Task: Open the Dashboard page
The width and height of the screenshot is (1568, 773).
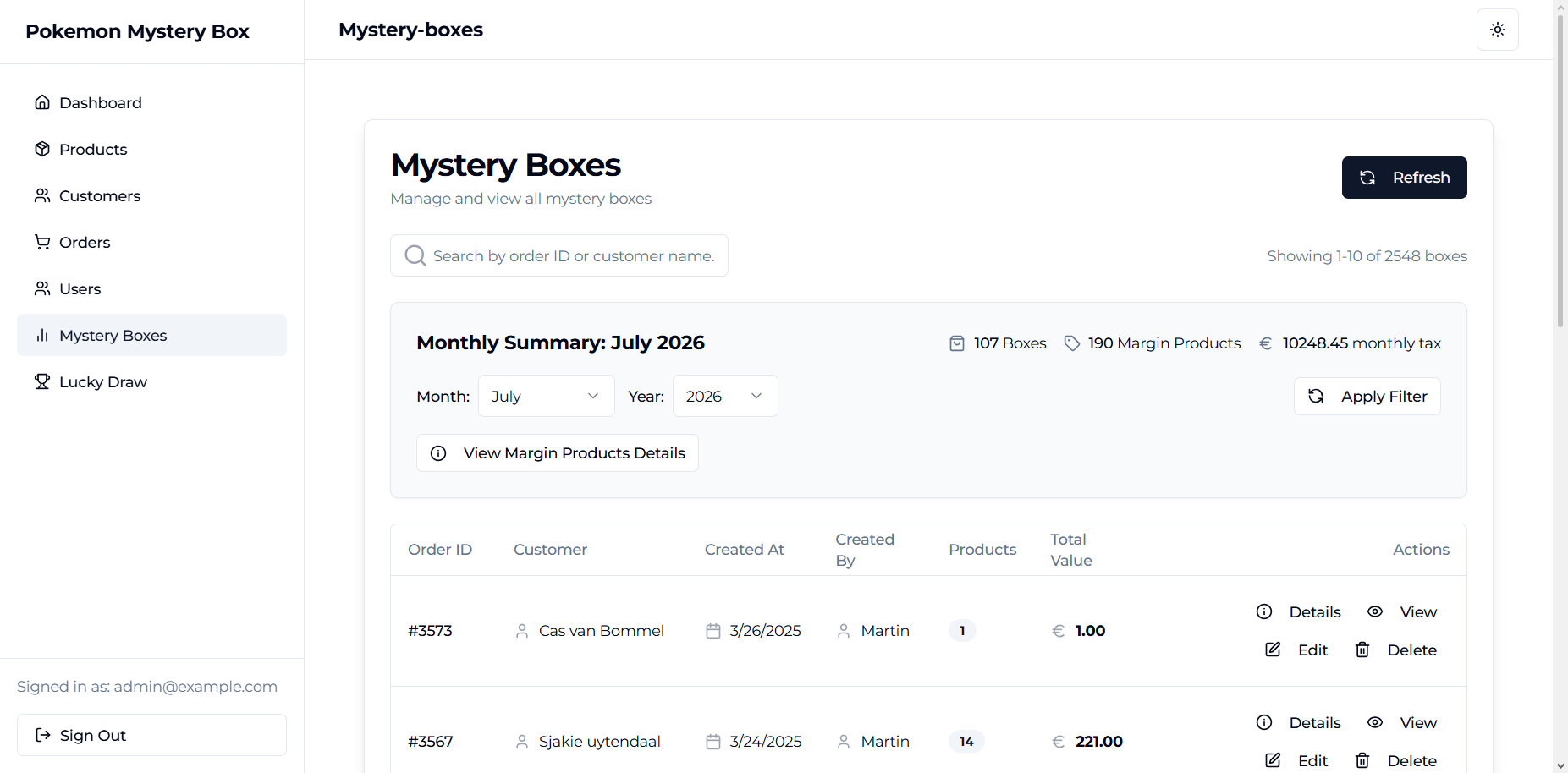Action: (x=151, y=102)
